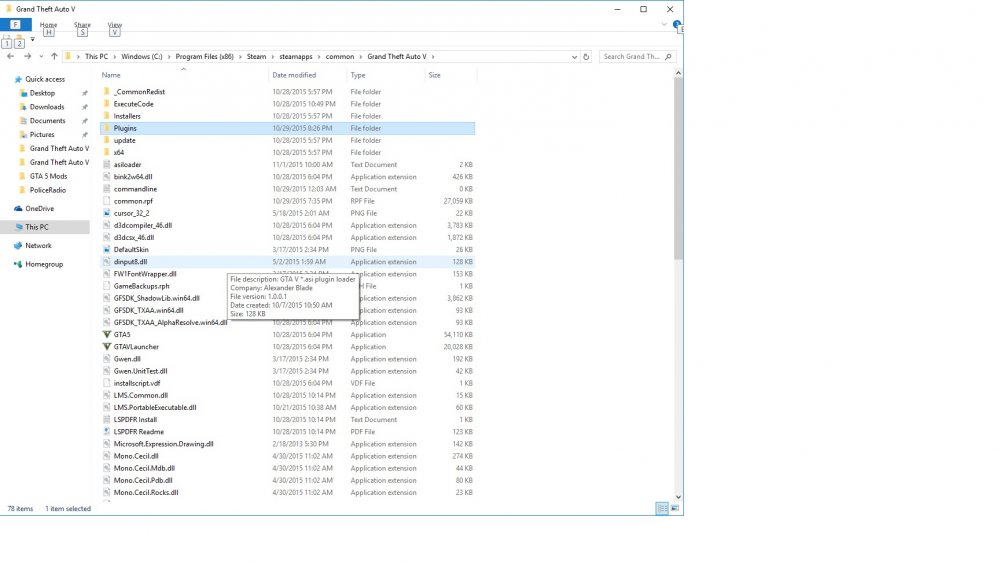Select the cursor_32_2 PNG icon
Image resolution: width=1000 pixels, height=562 pixels.
107,213
